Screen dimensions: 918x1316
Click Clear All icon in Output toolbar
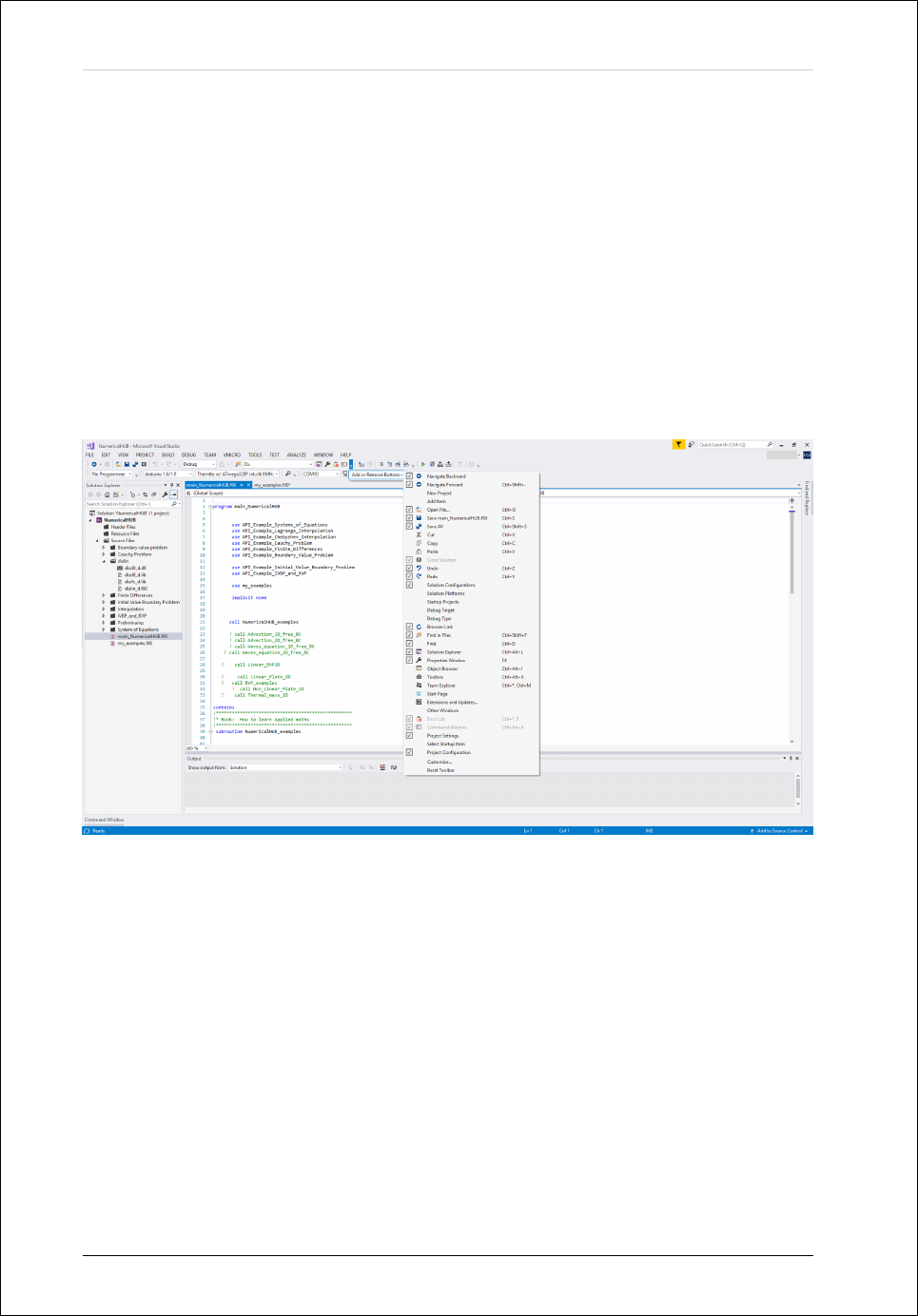(382, 767)
